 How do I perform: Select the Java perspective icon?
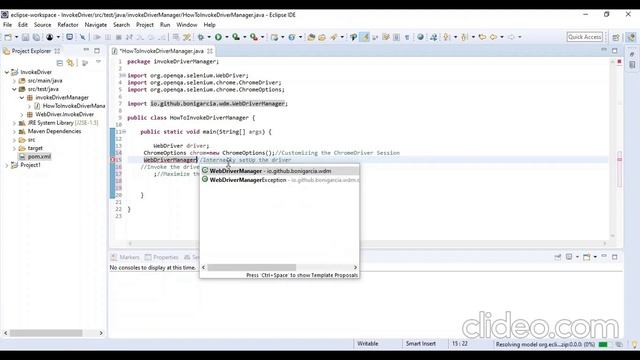click(631, 37)
